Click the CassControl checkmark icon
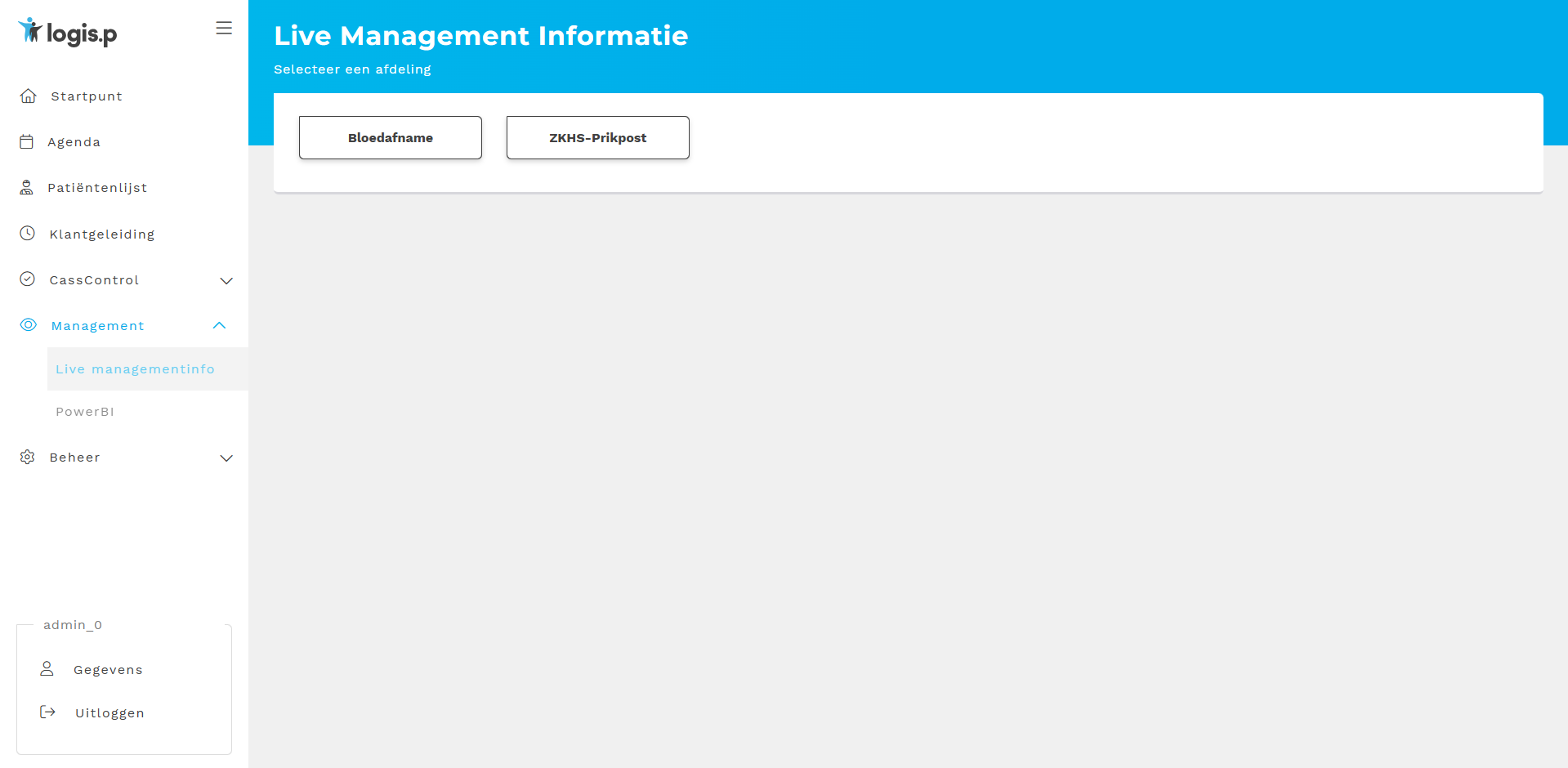1568x768 pixels. (x=29, y=279)
